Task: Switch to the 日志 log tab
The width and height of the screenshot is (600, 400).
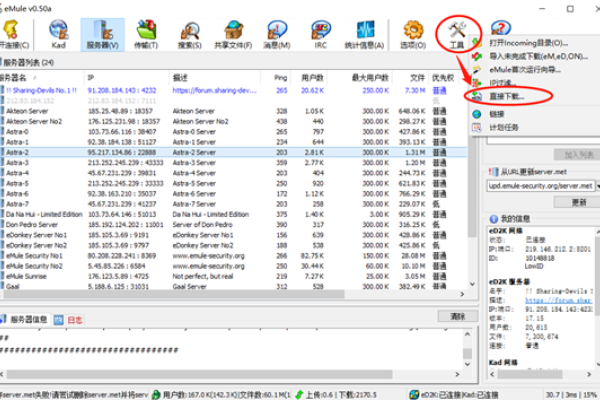Action: [76, 319]
